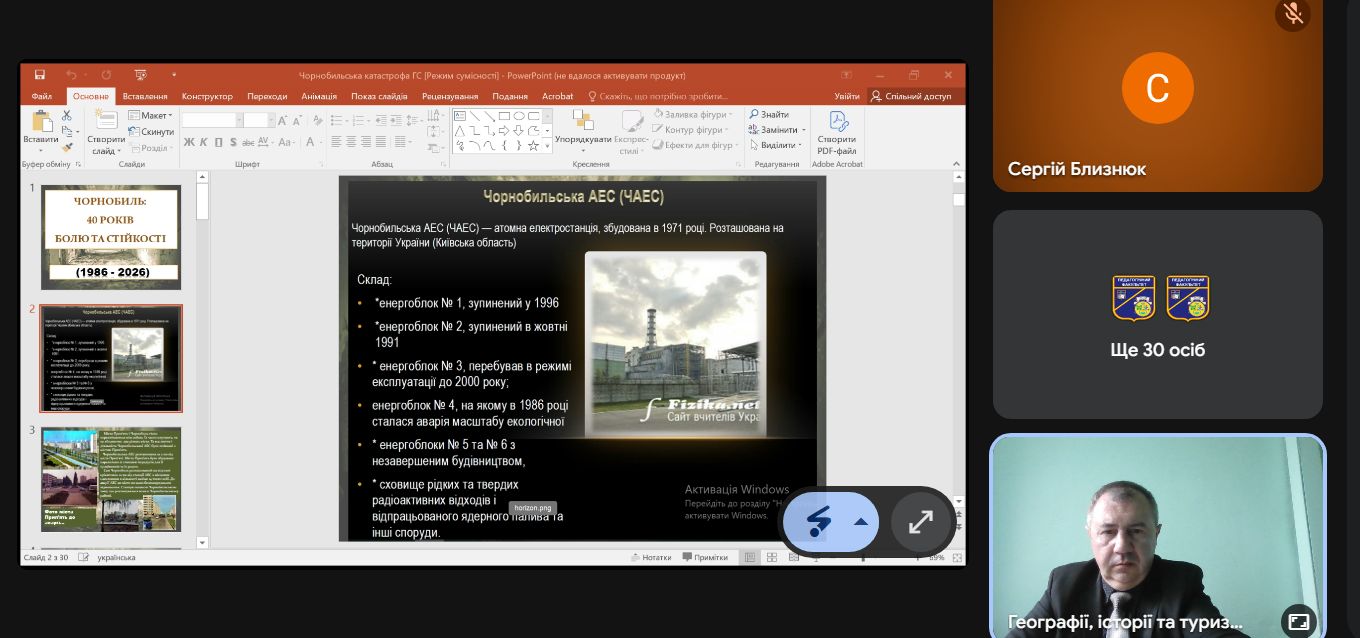The height and width of the screenshot is (638, 1360).
Task: Open the Вставлення ribbon tab
Action: coord(145,96)
